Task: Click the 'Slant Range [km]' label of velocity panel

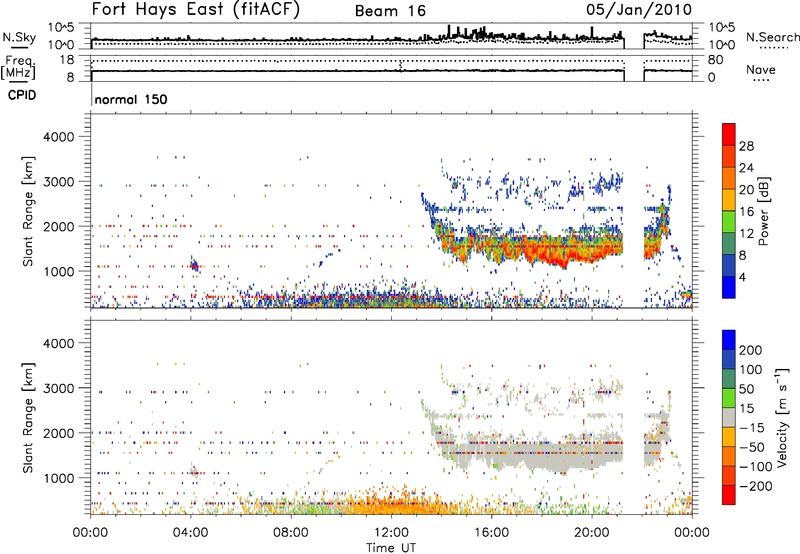Action: 28,417
